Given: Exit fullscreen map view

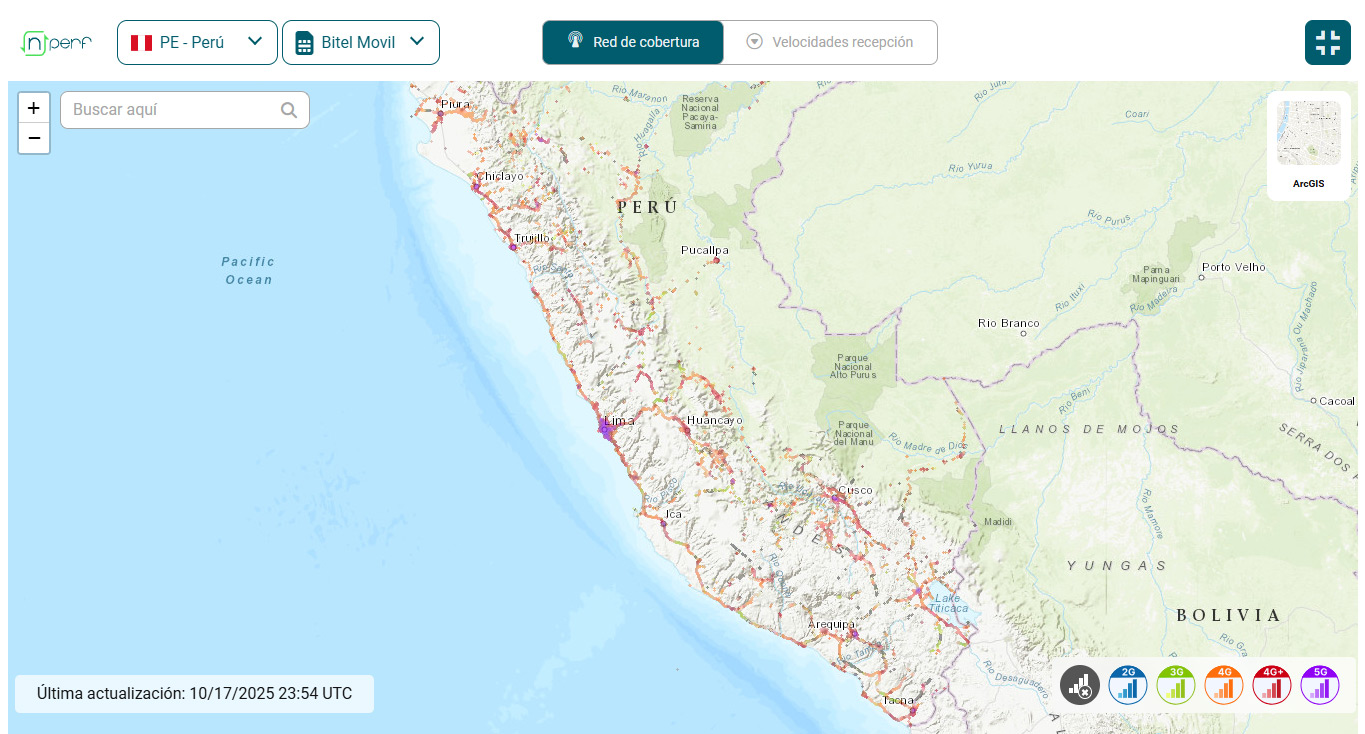Looking at the screenshot, I should (1327, 43).
